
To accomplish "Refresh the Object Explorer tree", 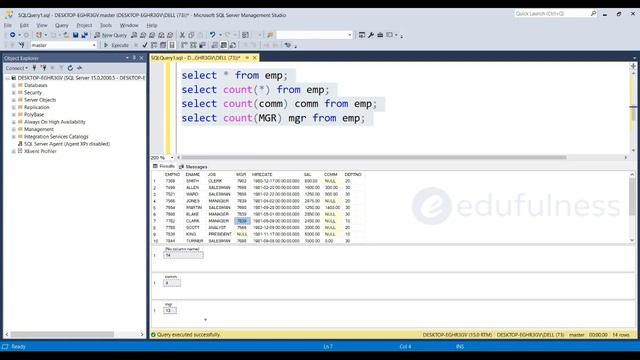I will click(70, 68).
